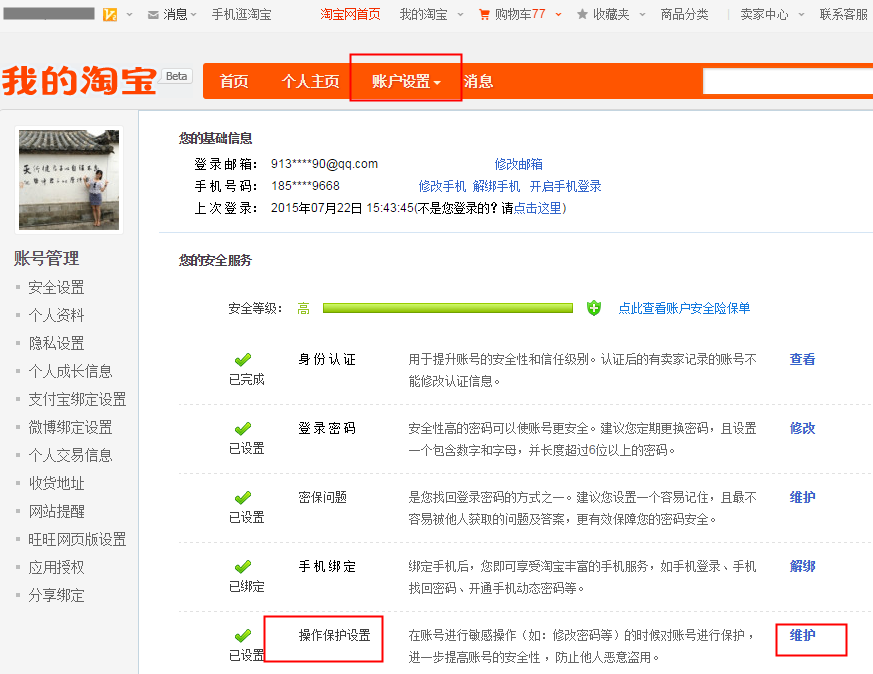The width and height of the screenshot is (873, 674).
Task: Click 查看 for 身份认证
Action: (802, 360)
